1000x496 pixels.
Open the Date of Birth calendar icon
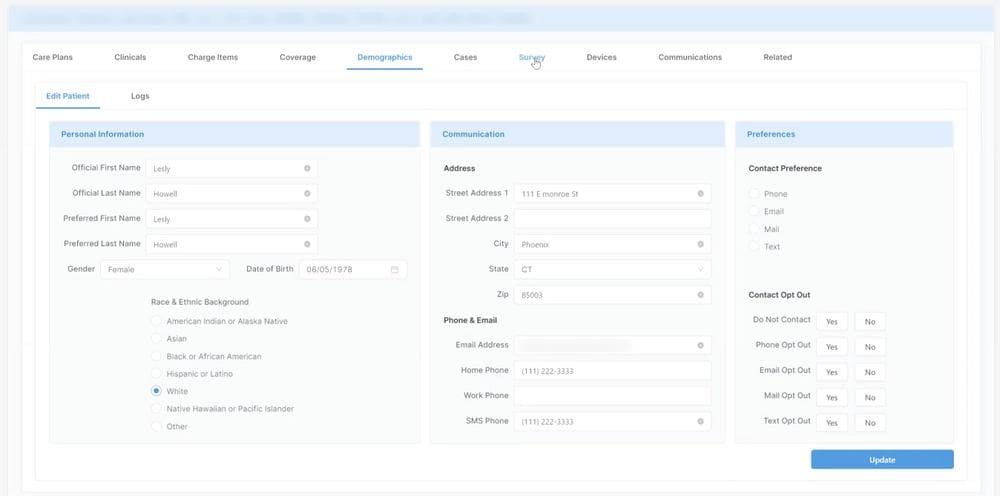(395, 269)
